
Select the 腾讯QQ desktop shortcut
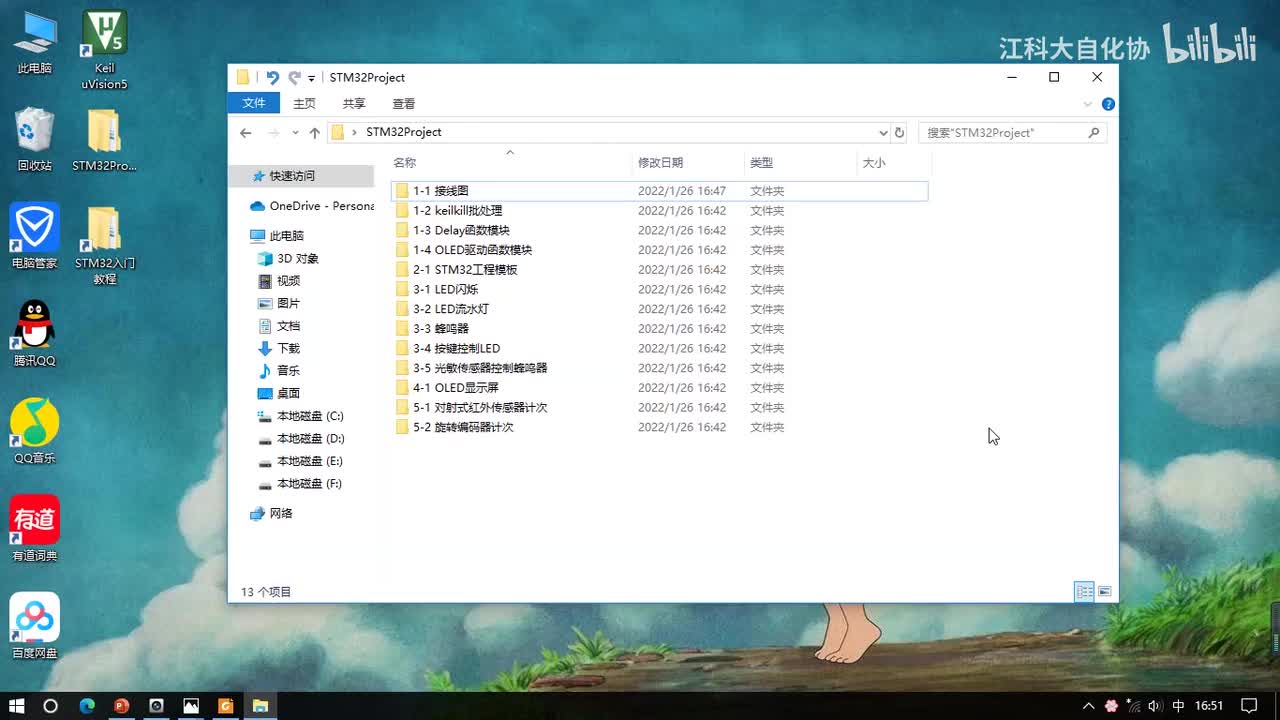point(35,334)
